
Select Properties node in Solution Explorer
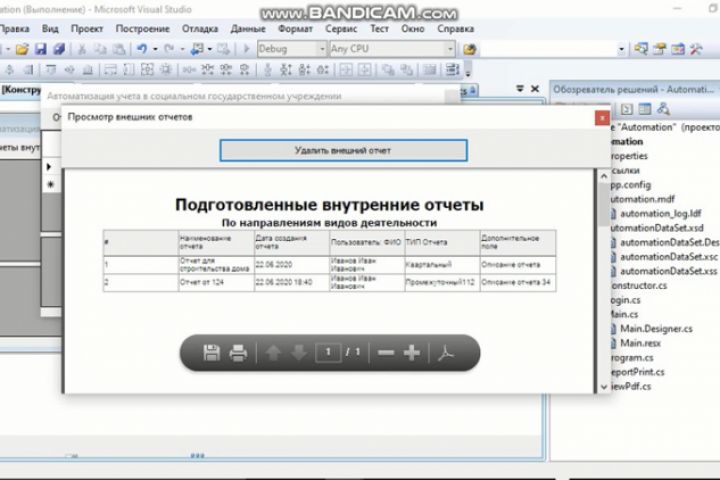point(629,156)
